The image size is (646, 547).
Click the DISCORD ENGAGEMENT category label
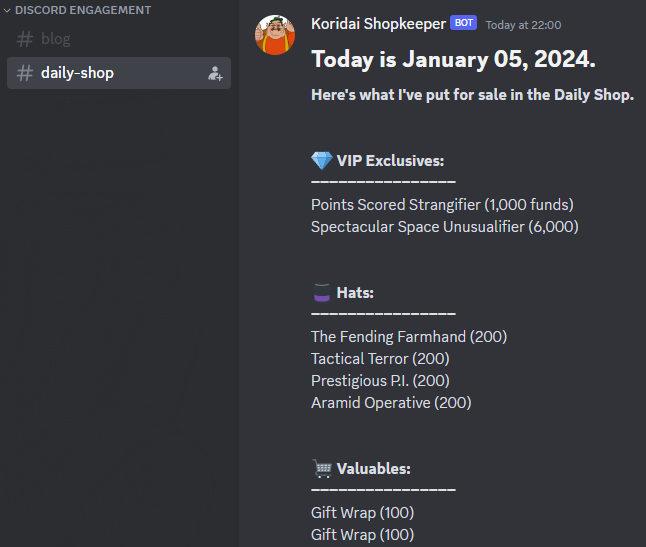pyautogui.click(x=83, y=10)
